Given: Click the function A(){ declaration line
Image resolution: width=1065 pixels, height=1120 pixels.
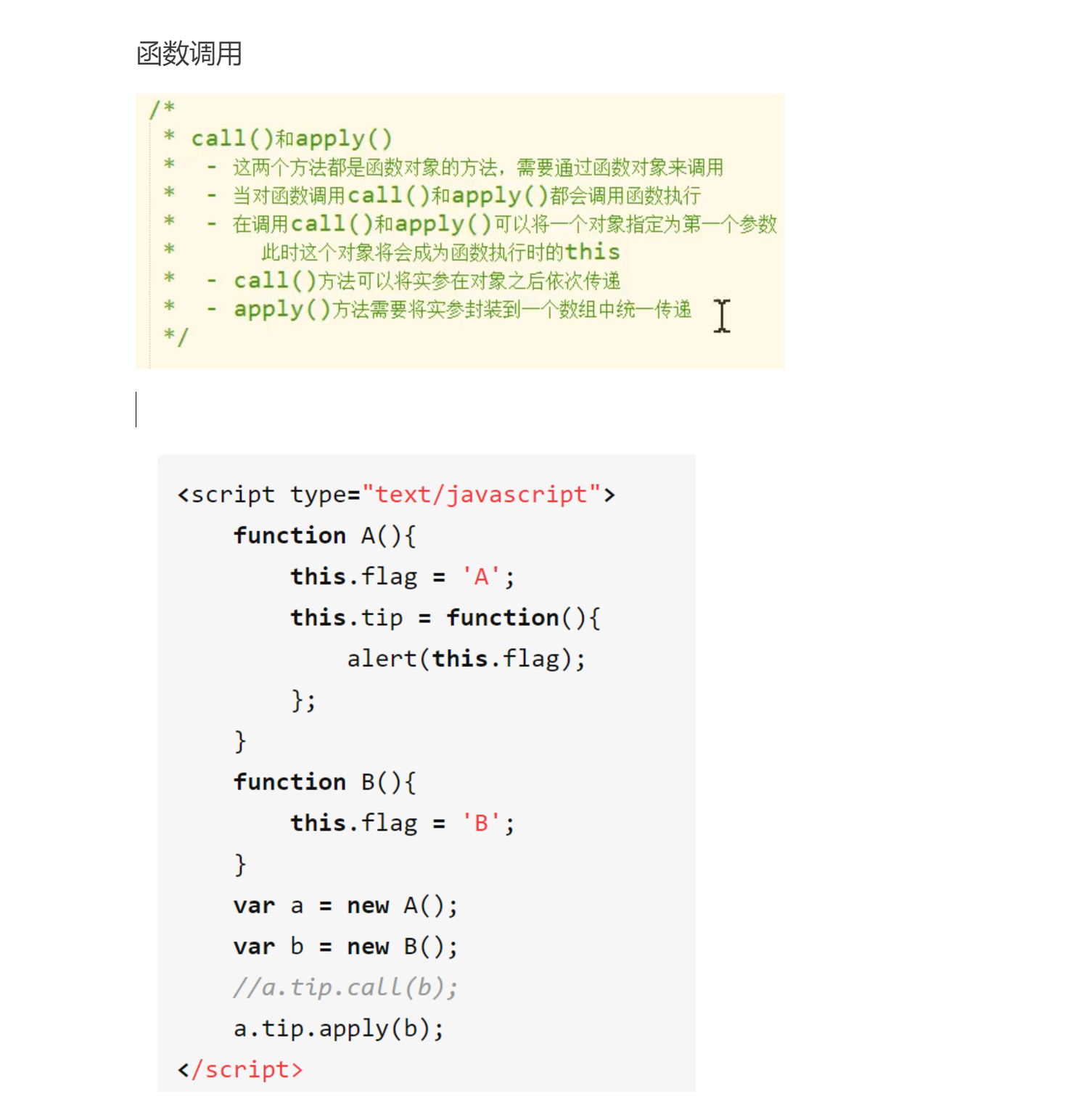Looking at the screenshot, I should tap(324, 536).
